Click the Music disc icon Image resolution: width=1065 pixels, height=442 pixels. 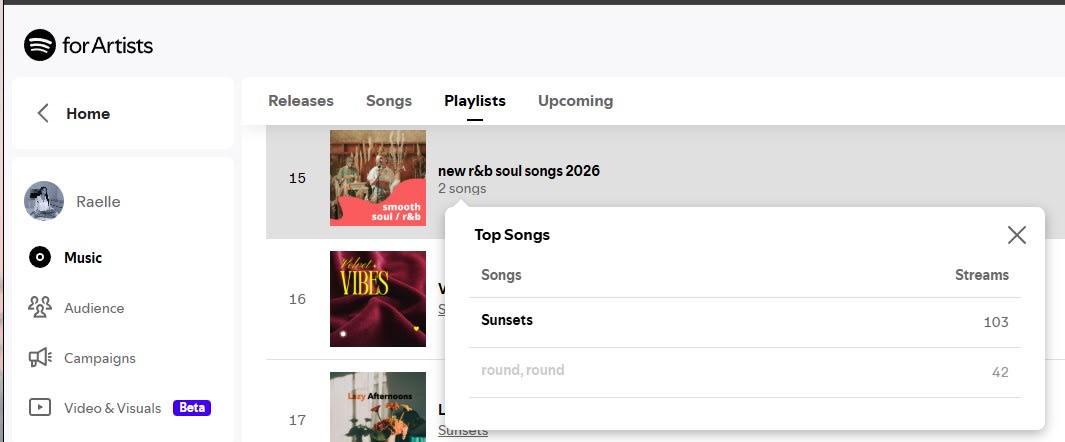coord(40,257)
